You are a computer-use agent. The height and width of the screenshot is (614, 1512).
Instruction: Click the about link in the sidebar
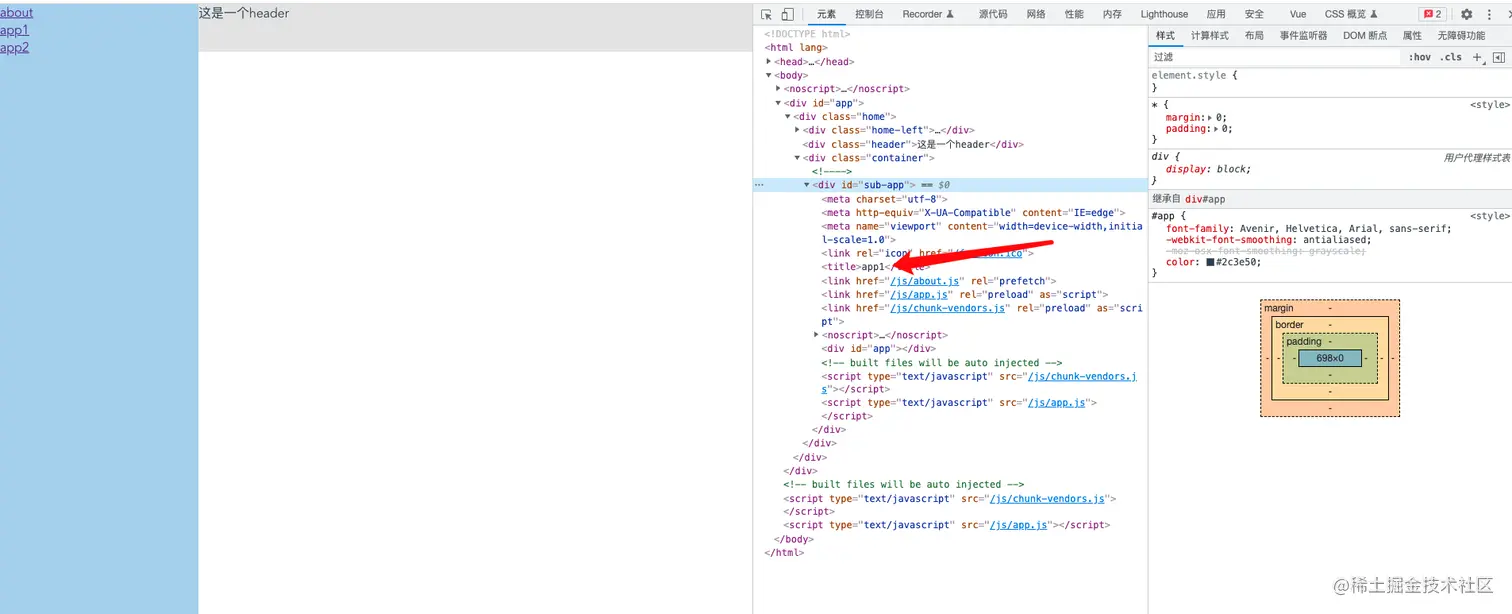[16, 12]
